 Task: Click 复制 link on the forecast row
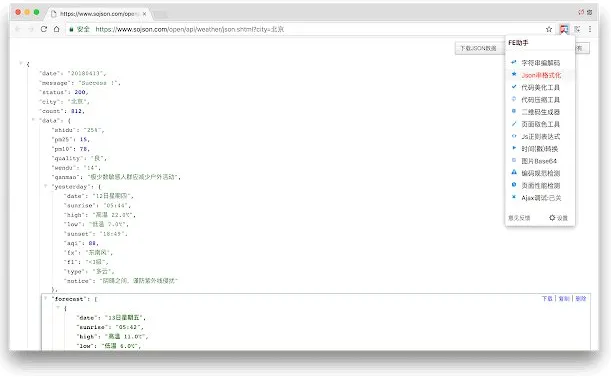pyautogui.click(x=564, y=298)
